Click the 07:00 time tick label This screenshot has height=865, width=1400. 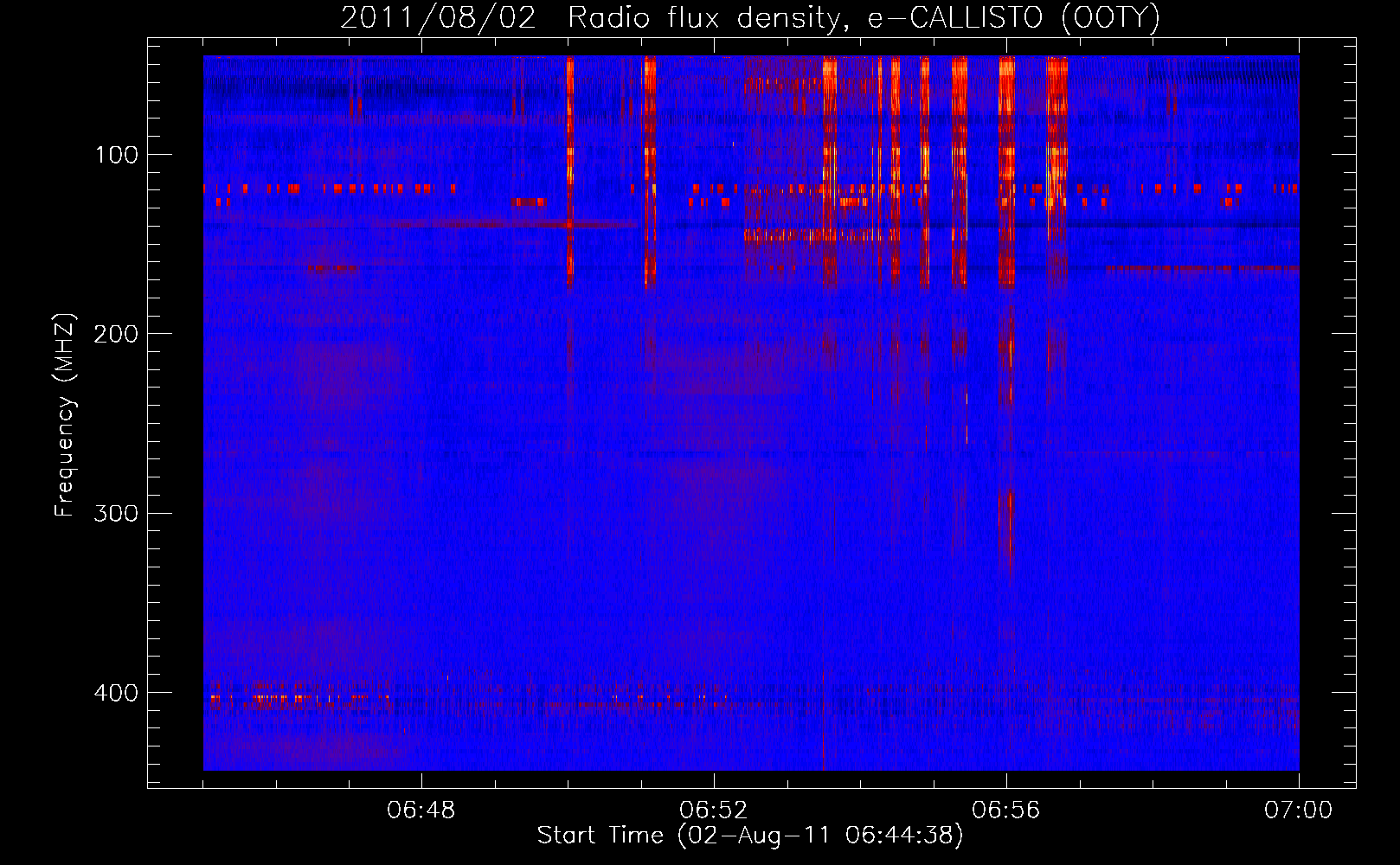pos(1298,811)
